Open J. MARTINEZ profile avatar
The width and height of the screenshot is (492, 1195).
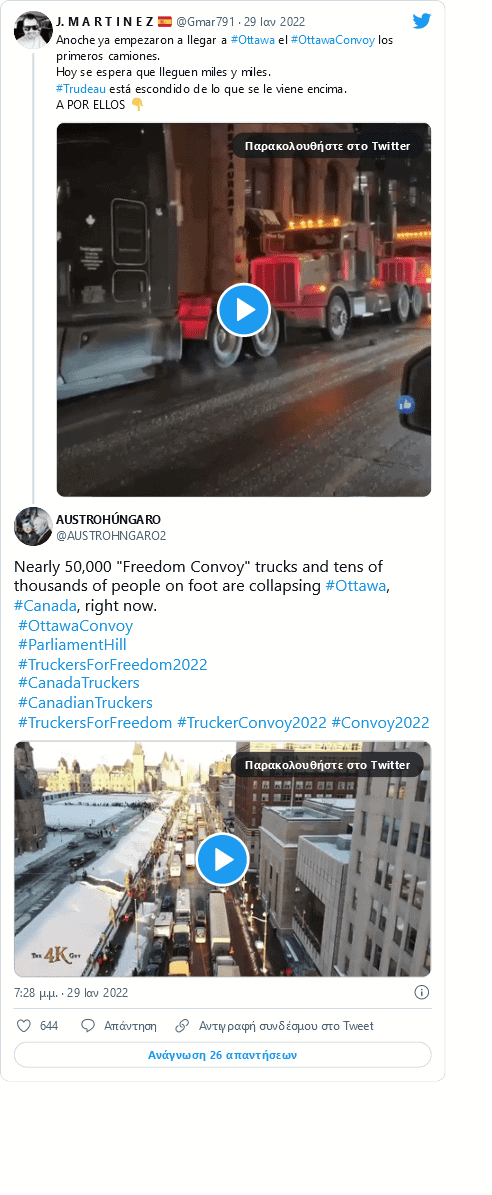click(34, 30)
